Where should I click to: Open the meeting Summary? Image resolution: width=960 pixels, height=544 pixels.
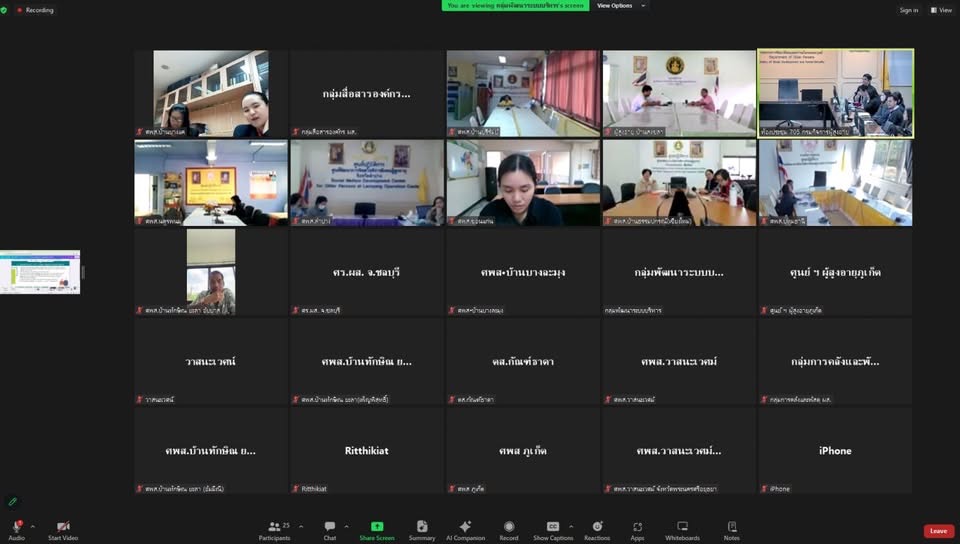click(422, 529)
